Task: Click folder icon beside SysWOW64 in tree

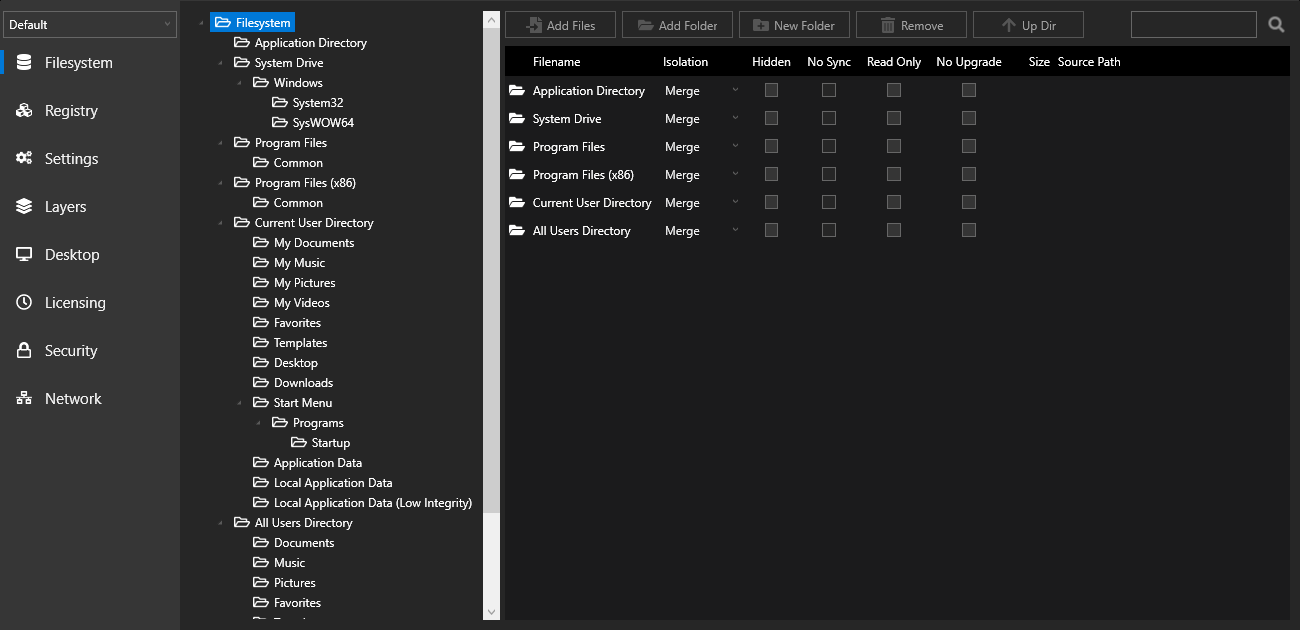Action: point(280,122)
